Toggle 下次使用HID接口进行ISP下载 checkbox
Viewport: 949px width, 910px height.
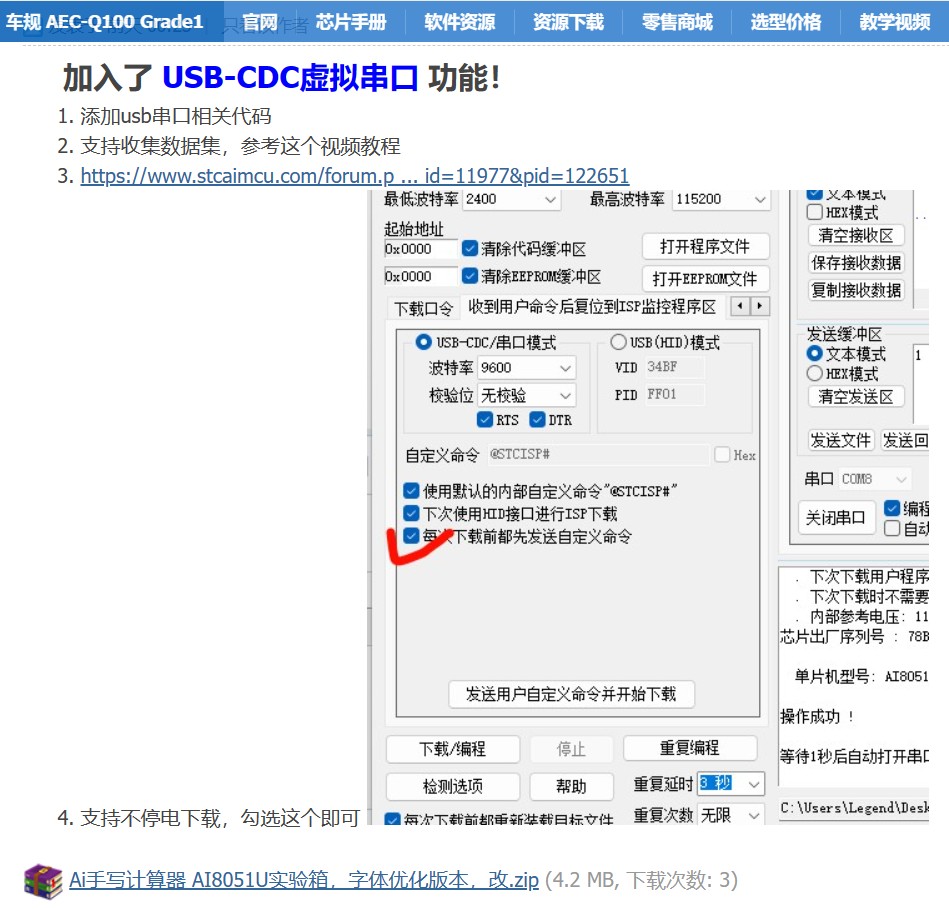point(411,514)
